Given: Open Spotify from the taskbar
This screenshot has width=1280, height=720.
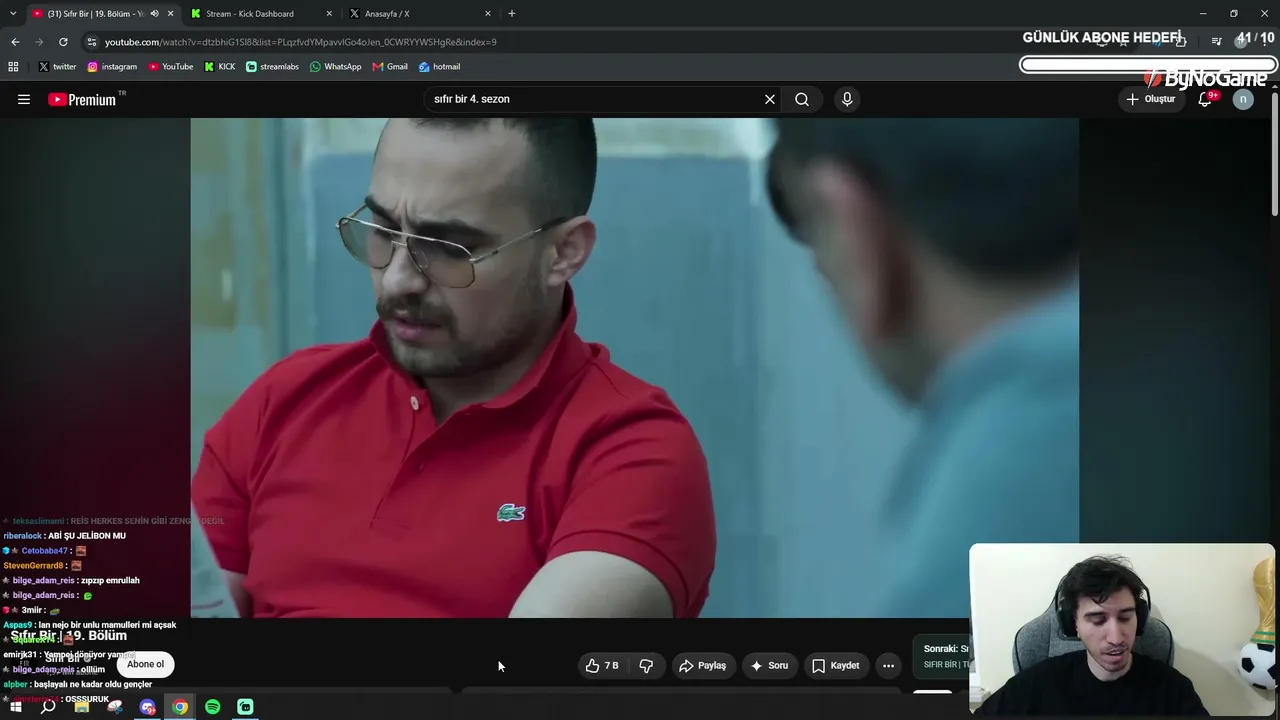Looking at the screenshot, I should (x=213, y=707).
